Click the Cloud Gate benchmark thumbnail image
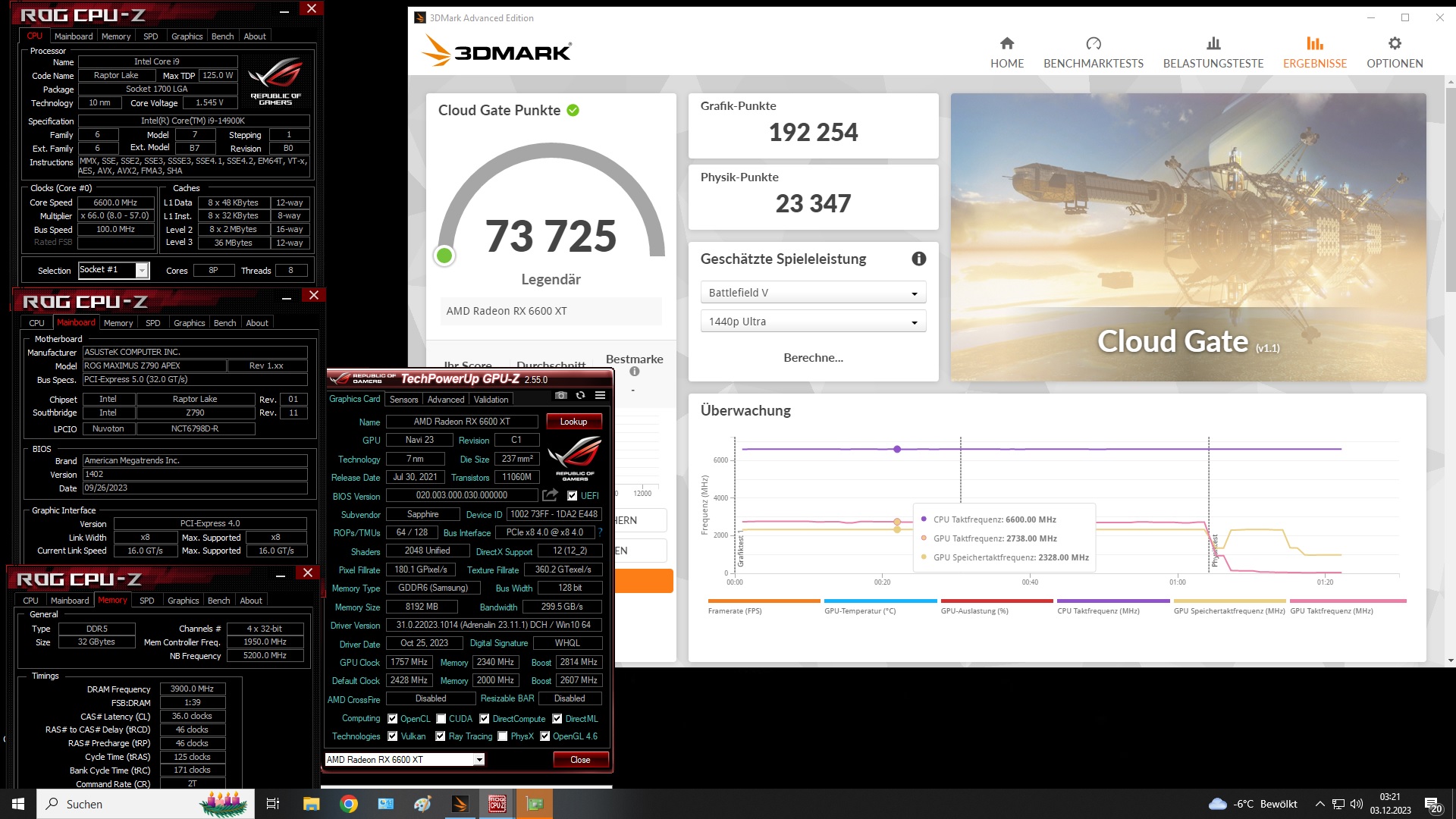Screen dimensions: 1456x819 tap(1188, 237)
